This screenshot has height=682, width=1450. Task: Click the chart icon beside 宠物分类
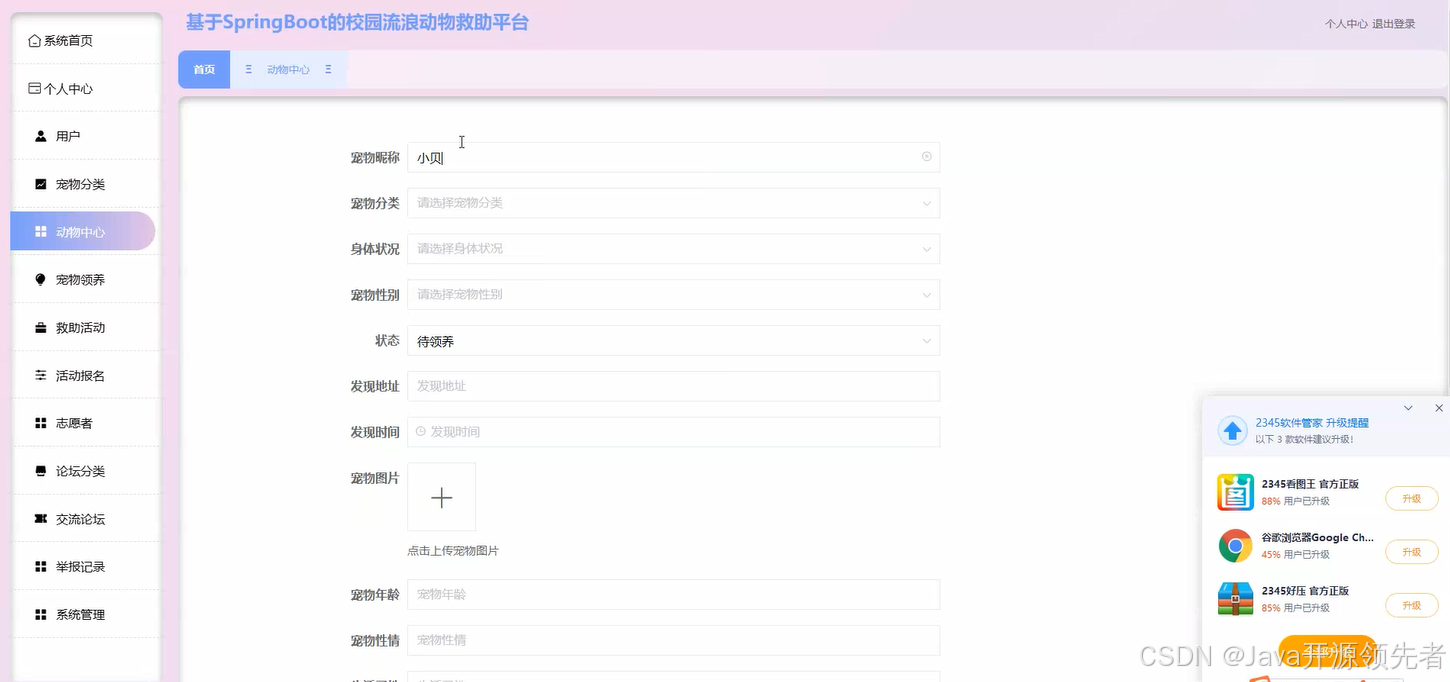point(41,184)
